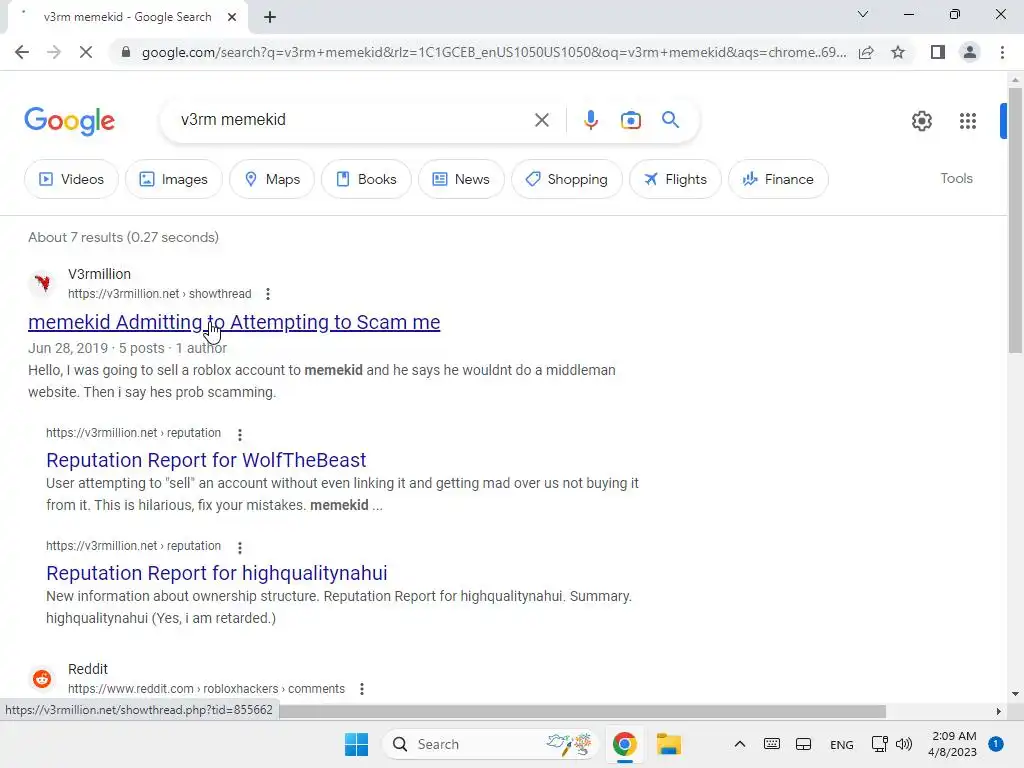The image size is (1024, 768).
Task: Switch to Finance results
Action: point(778,179)
